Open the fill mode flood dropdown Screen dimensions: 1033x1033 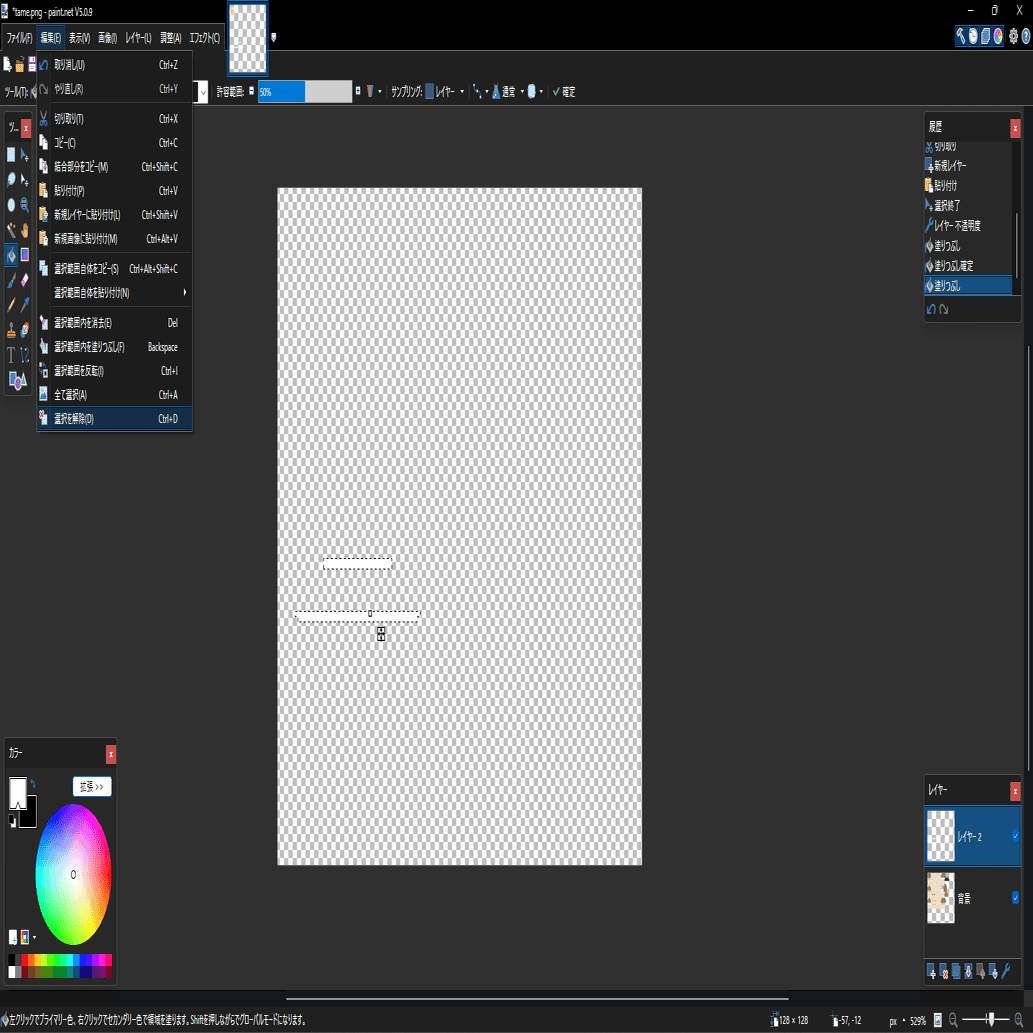(x=373, y=92)
